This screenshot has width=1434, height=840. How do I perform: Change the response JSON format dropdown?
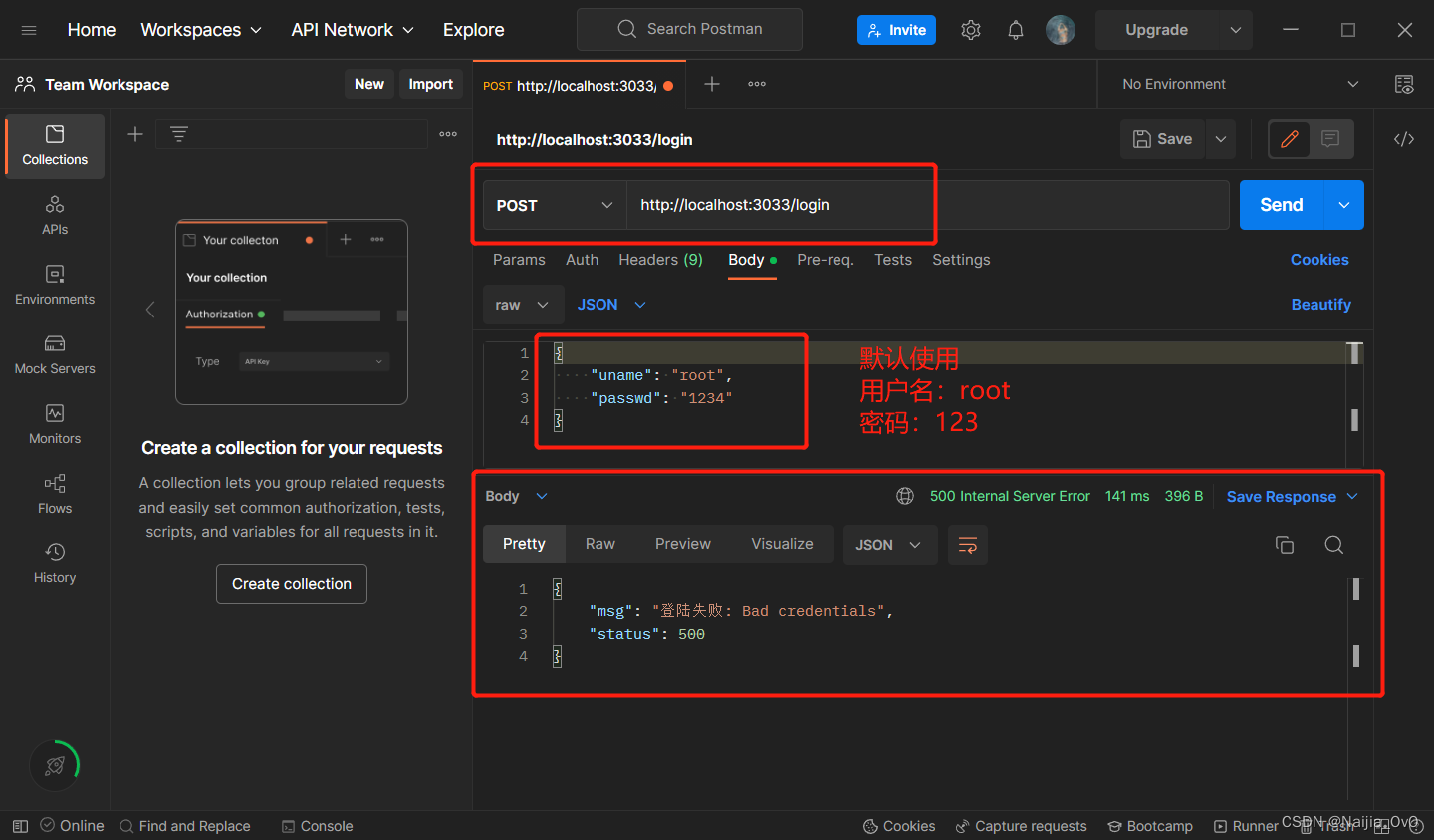point(889,545)
